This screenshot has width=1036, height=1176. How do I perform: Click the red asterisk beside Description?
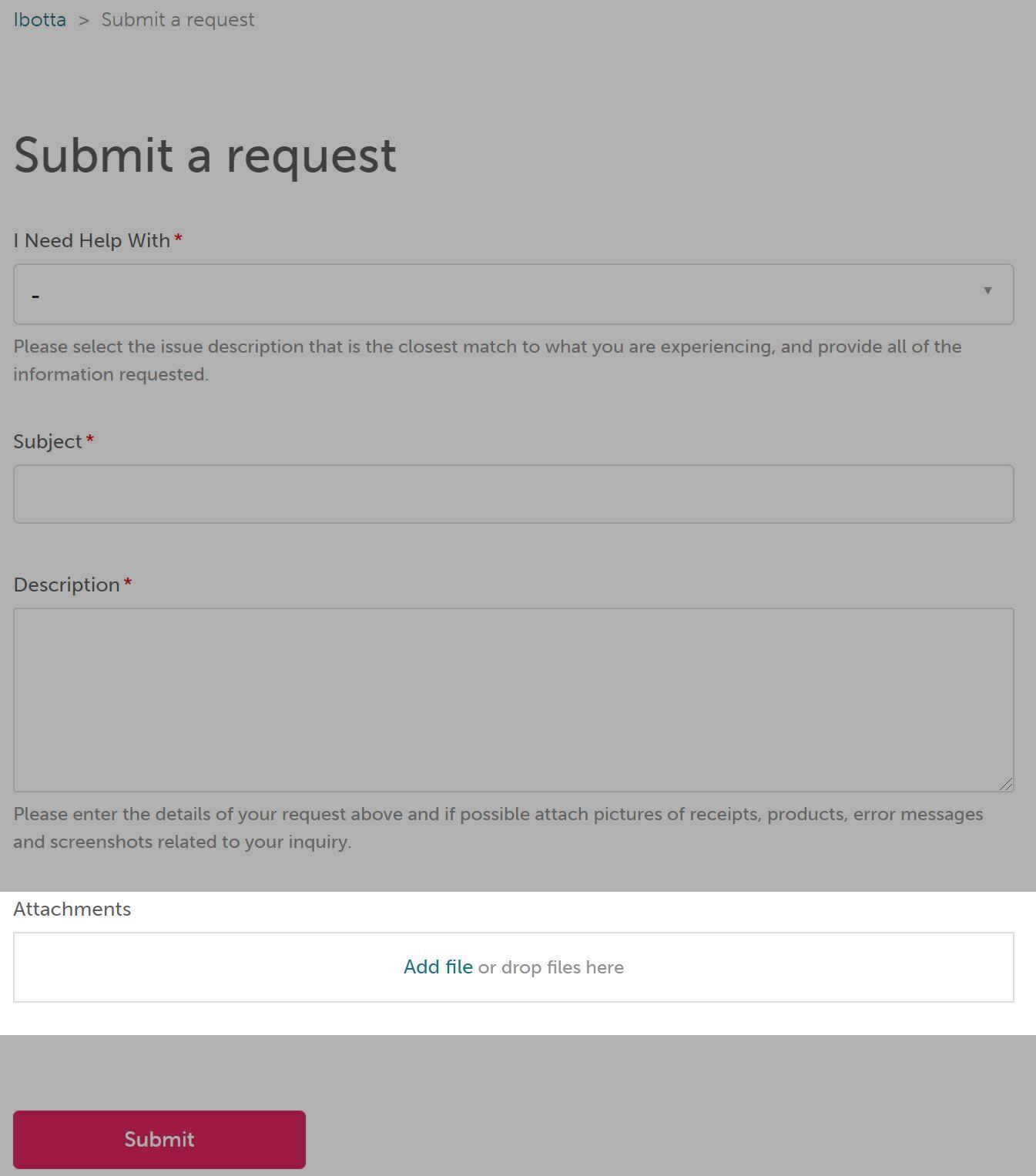point(128,583)
